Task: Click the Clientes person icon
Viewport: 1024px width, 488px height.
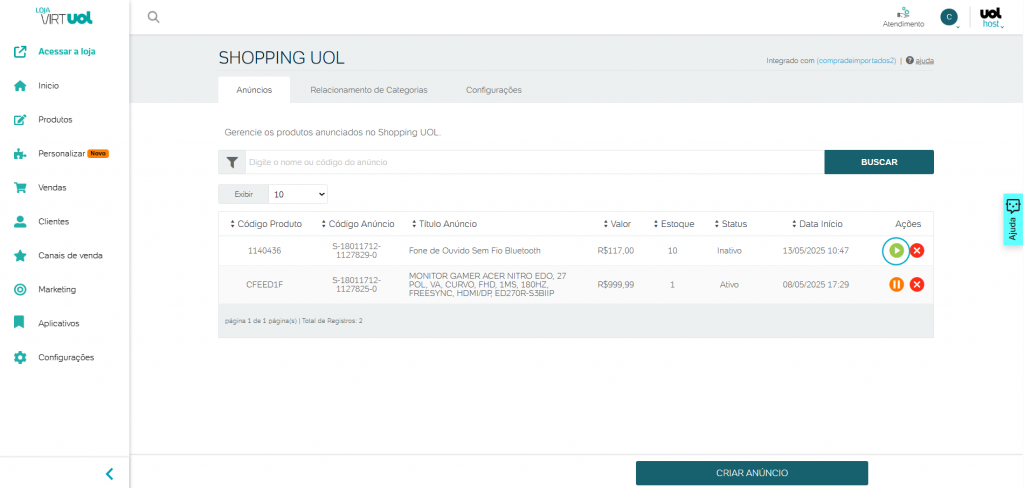Action: coord(20,221)
